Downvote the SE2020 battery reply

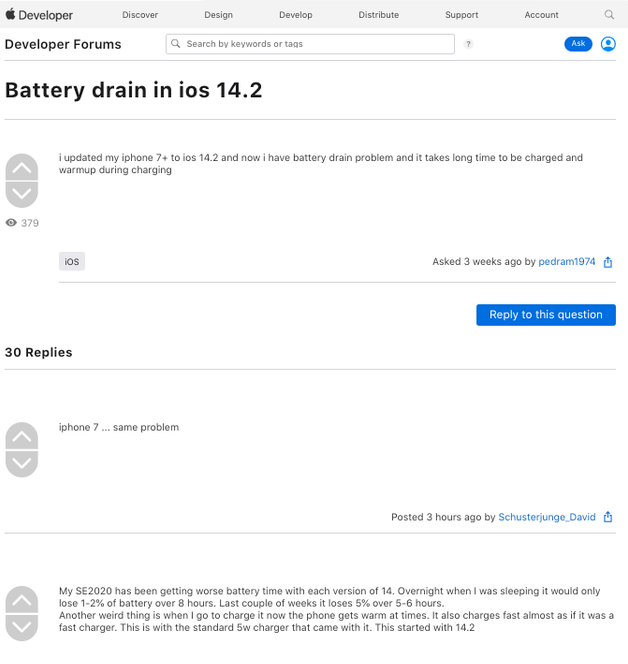(22, 627)
